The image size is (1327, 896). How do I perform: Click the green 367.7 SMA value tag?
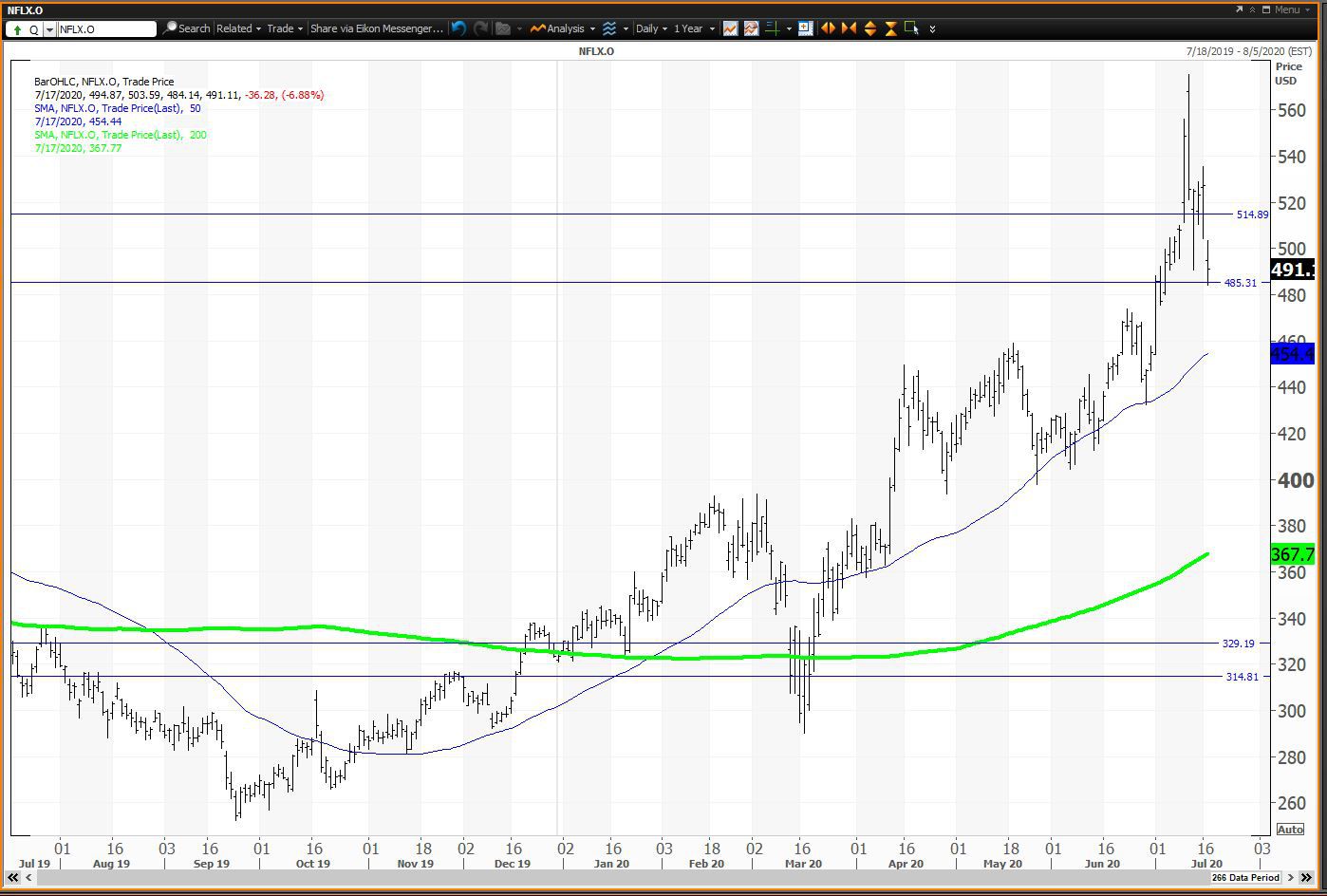pos(1292,554)
